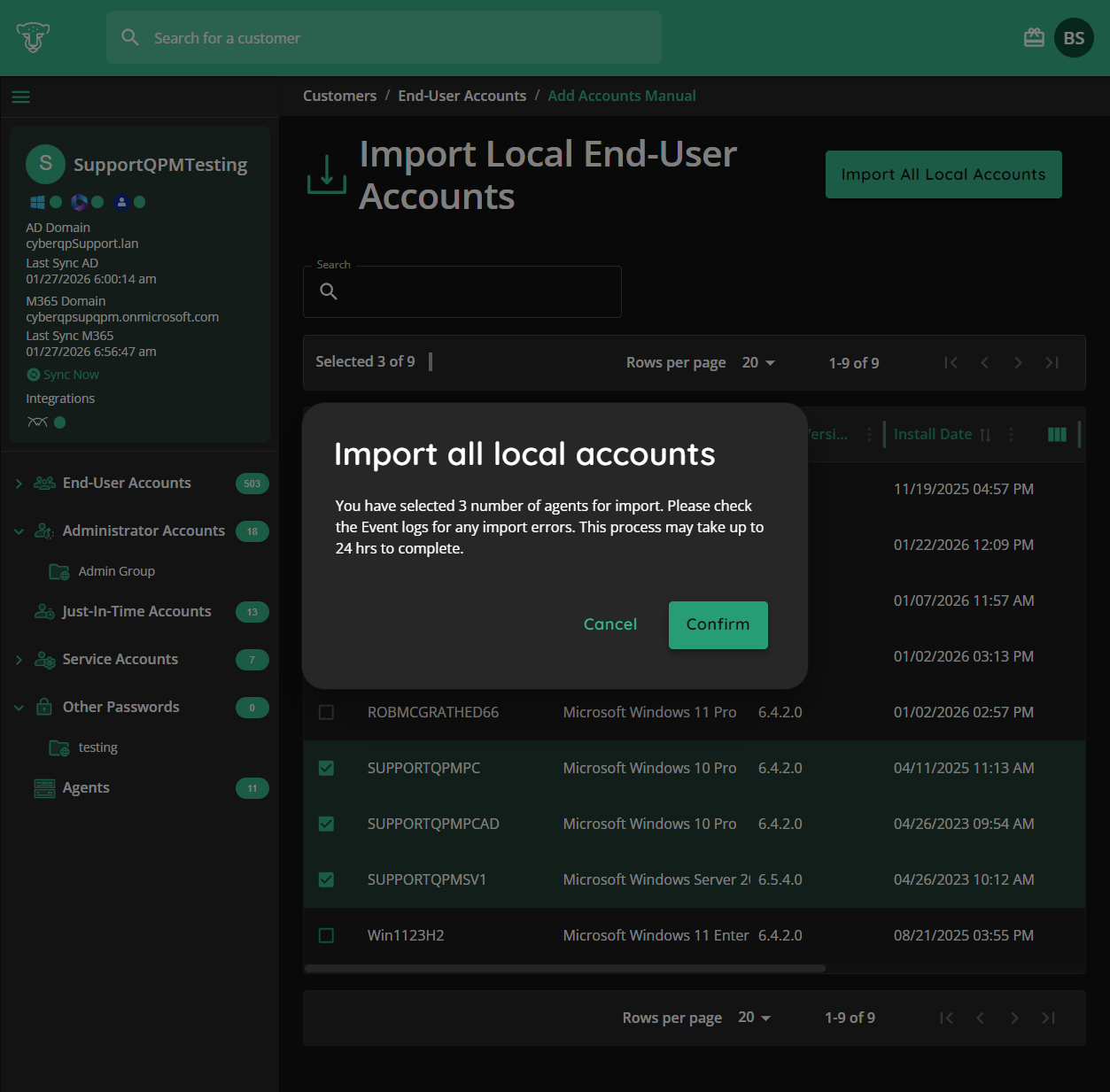Click the Install Date column header
The width and height of the screenshot is (1110, 1092).
932,434
